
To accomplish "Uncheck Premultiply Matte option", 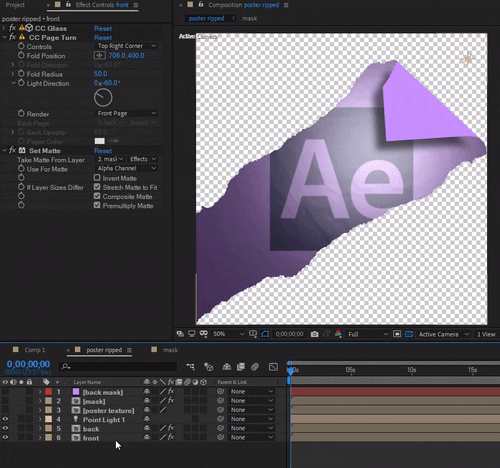I will pyautogui.click(x=97, y=205).
